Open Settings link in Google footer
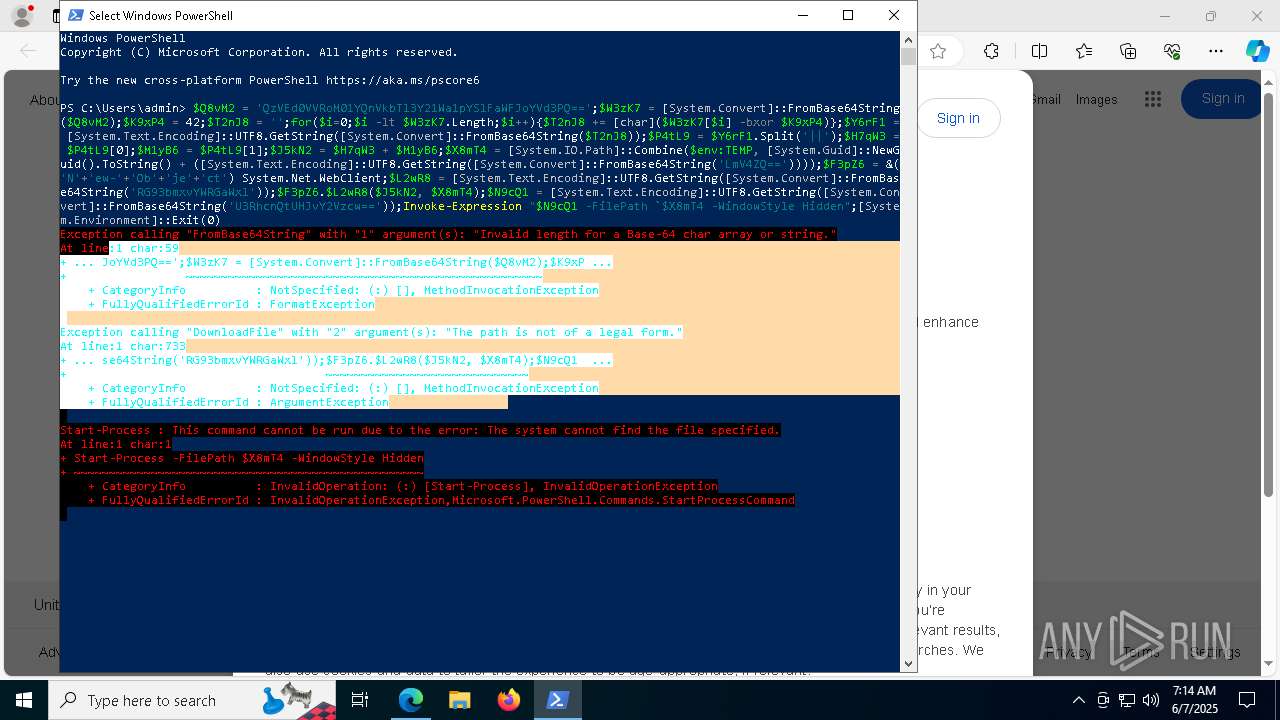 pyautogui.click(x=1215, y=652)
